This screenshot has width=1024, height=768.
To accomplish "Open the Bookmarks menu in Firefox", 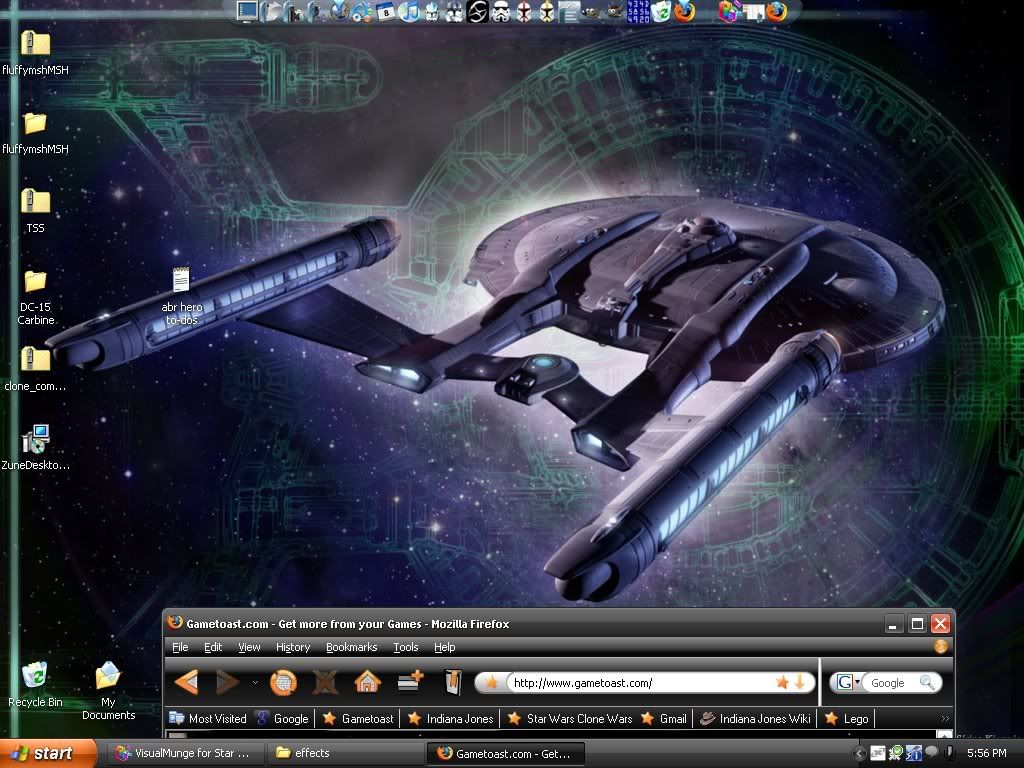I will pyautogui.click(x=351, y=647).
